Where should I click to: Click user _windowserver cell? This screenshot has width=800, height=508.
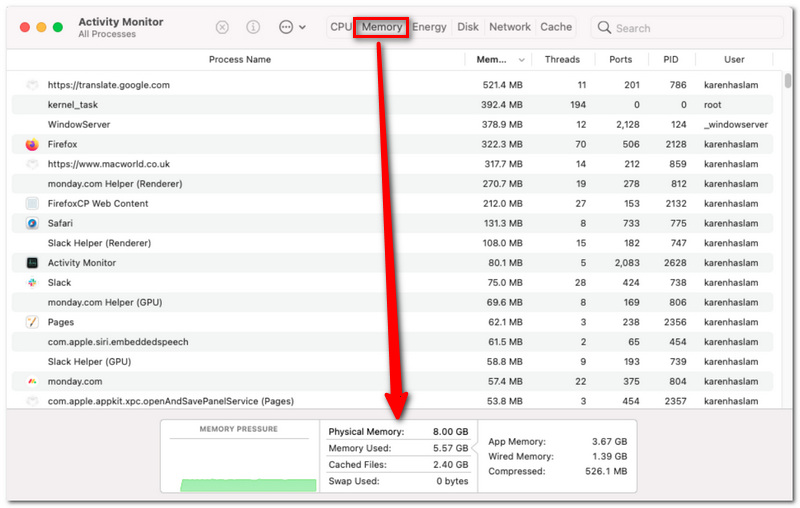pyautogui.click(x=735, y=124)
